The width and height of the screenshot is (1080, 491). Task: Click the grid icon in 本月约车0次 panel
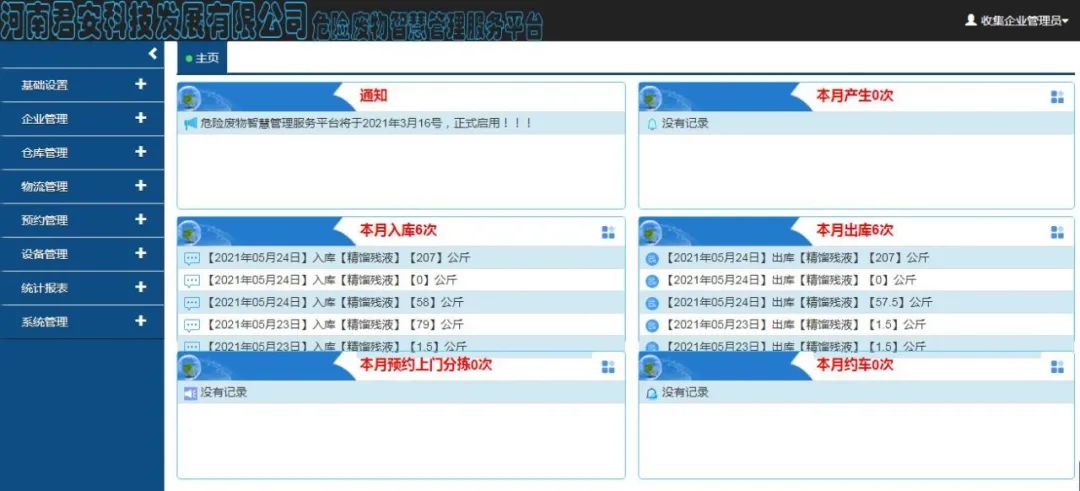tap(1057, 366)
